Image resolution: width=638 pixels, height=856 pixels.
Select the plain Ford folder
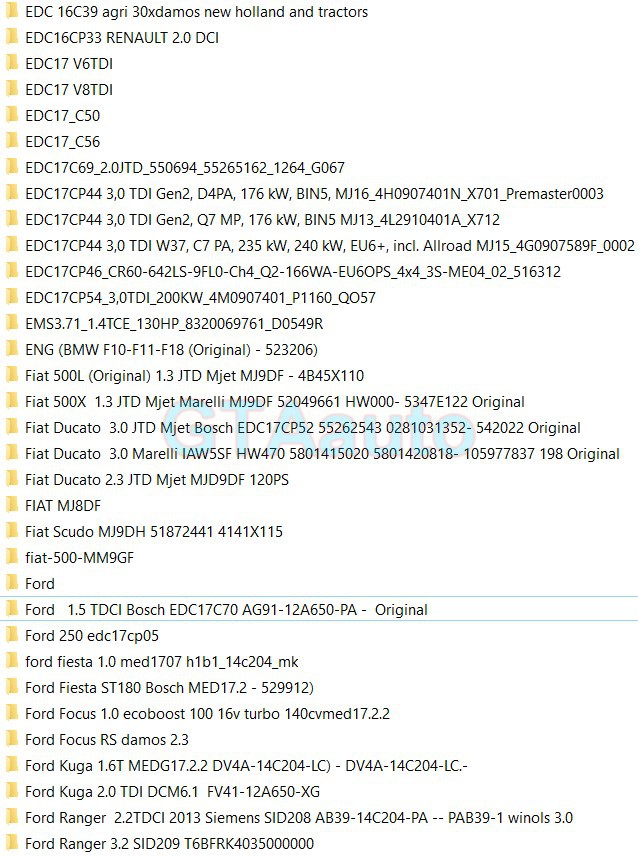tap(40, 583)
